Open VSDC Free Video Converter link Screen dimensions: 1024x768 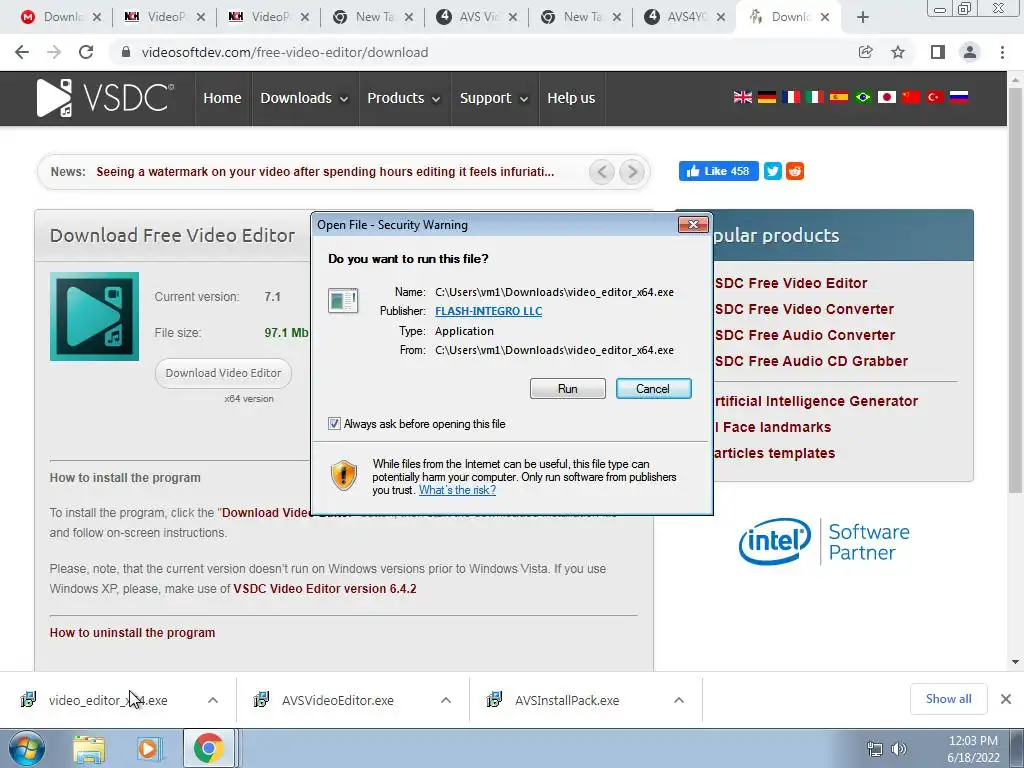click(804, 309)
